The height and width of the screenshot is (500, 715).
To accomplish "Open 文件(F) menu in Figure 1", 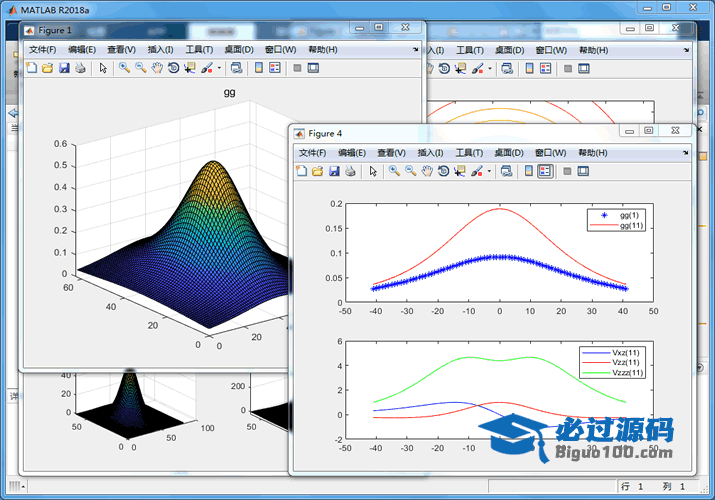I will pyautogui.click(x=42, y=50).
